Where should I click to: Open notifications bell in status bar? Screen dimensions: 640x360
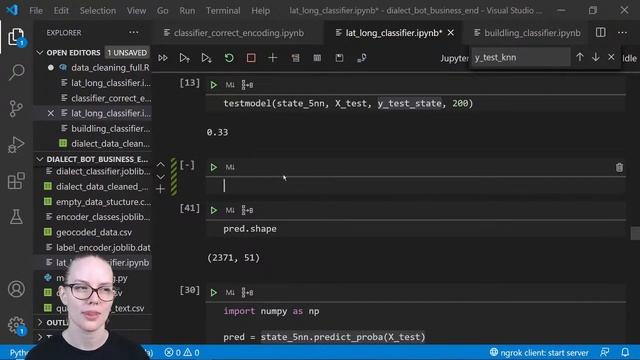[x=625, y=353]
